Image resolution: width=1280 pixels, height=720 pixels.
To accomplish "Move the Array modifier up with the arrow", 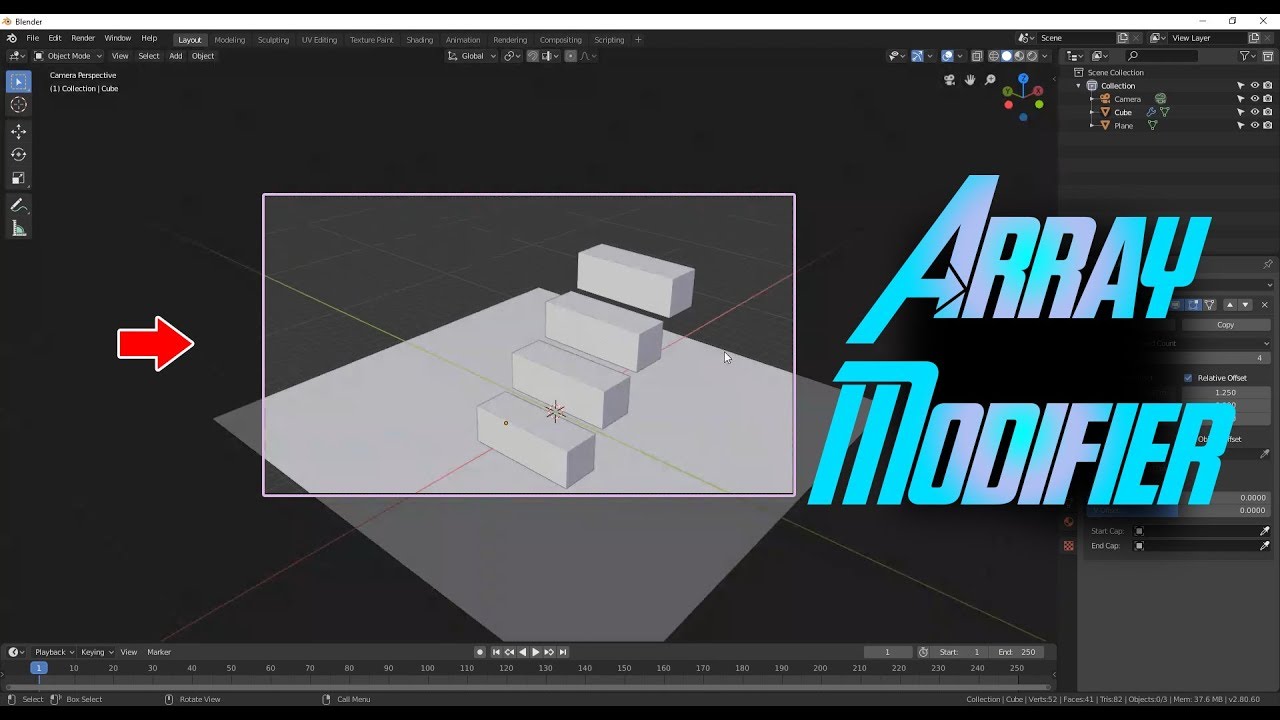I will tap(1230, 305).
